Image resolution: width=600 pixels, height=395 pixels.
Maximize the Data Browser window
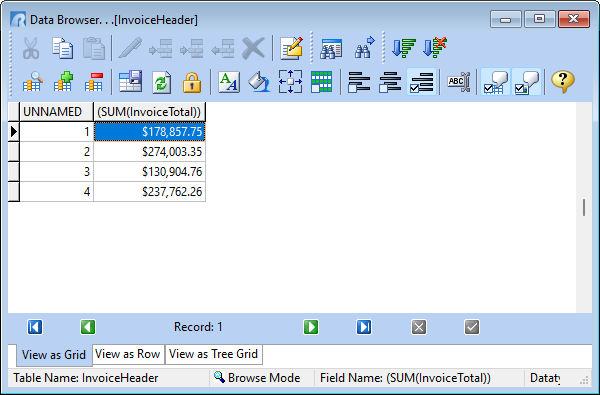coord(540,19)
